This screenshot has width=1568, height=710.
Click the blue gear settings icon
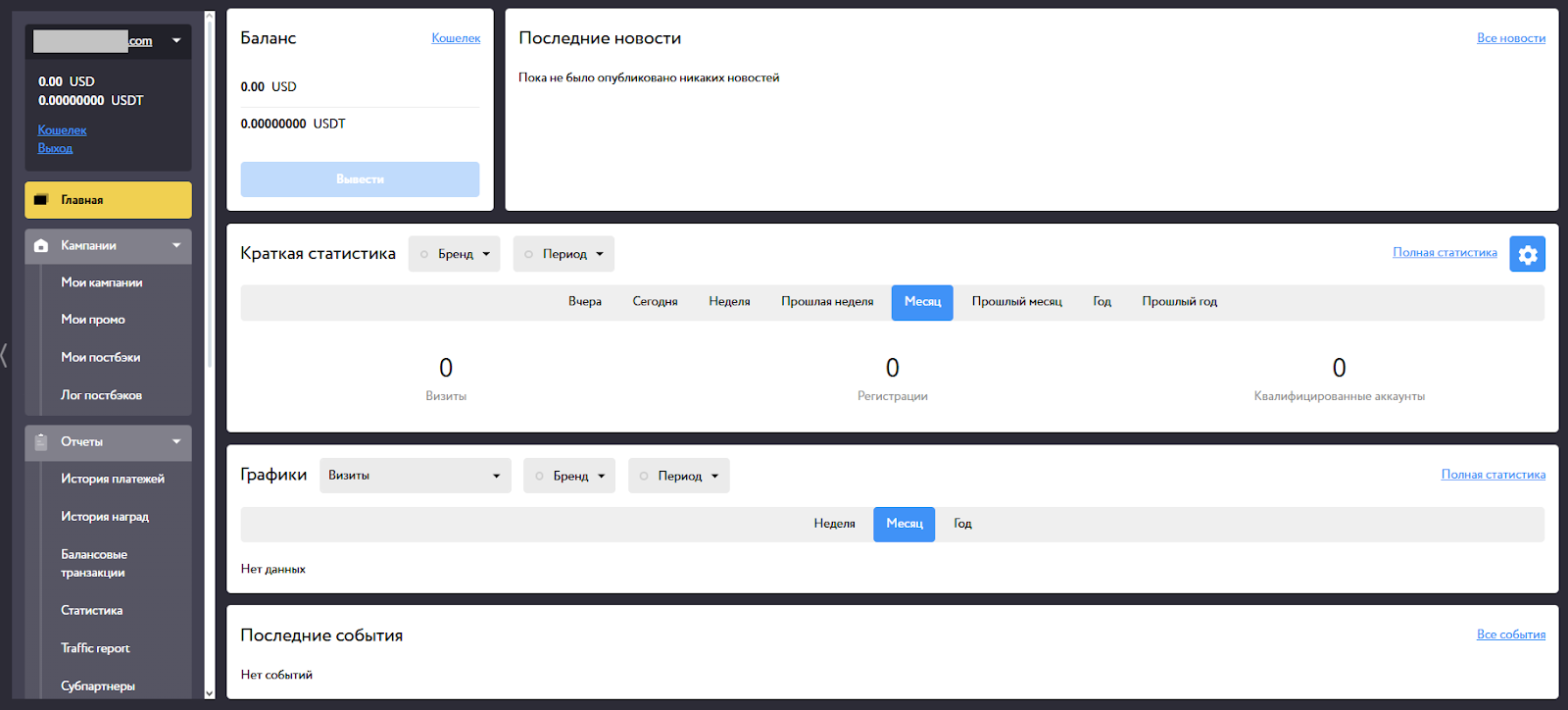(1527, 254)
